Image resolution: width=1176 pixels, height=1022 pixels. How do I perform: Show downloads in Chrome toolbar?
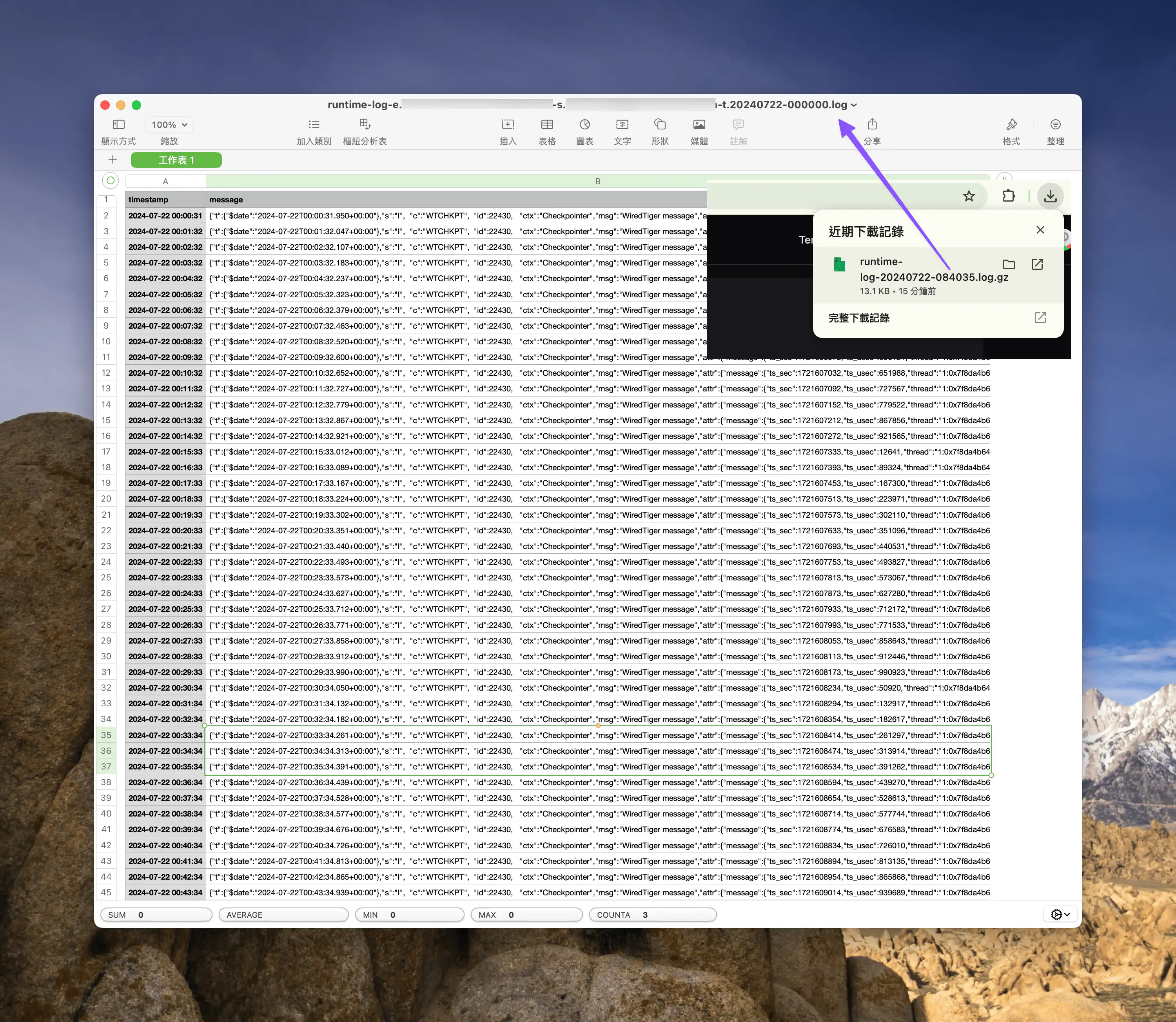pyautogui.click(x=1051, y=196)
